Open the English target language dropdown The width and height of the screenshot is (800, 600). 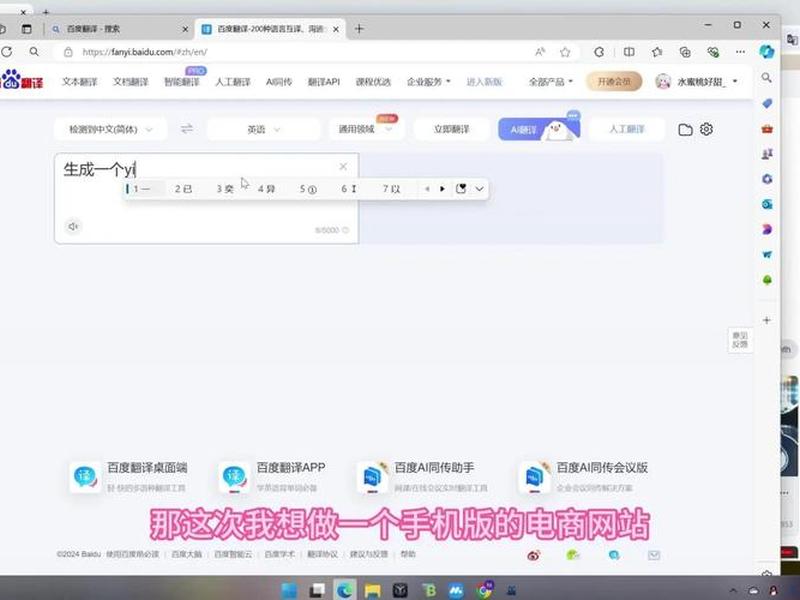pos(264,129)
